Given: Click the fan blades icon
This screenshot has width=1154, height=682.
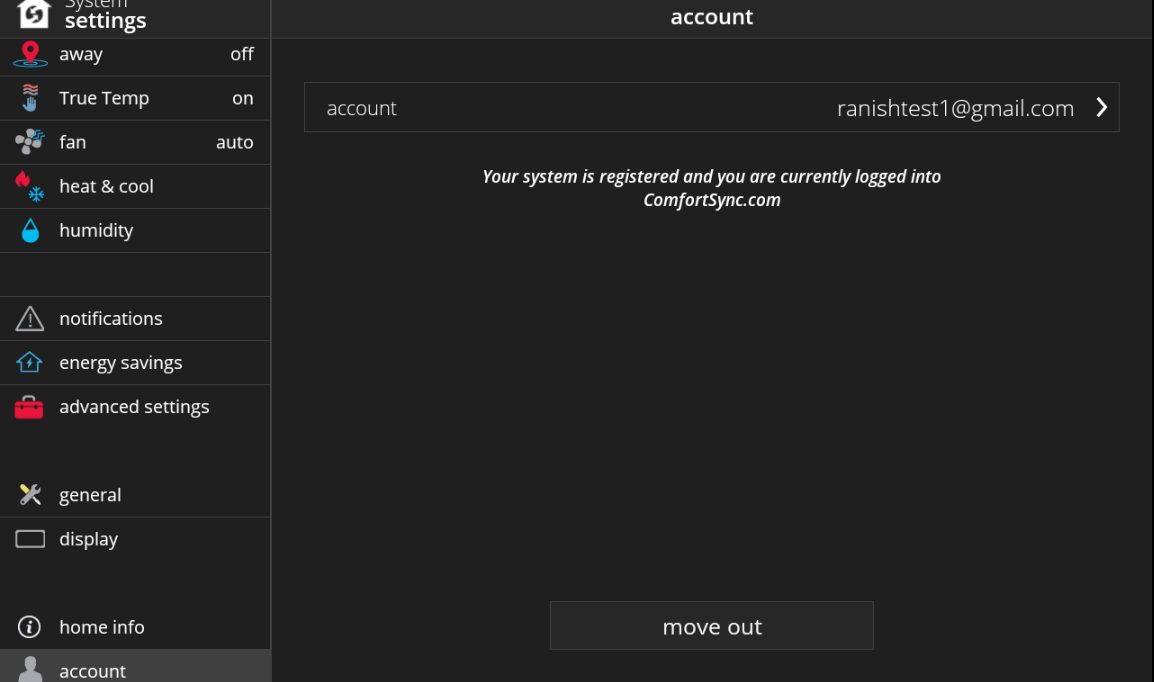Looking at the screenshot, I should coord(29,141).
